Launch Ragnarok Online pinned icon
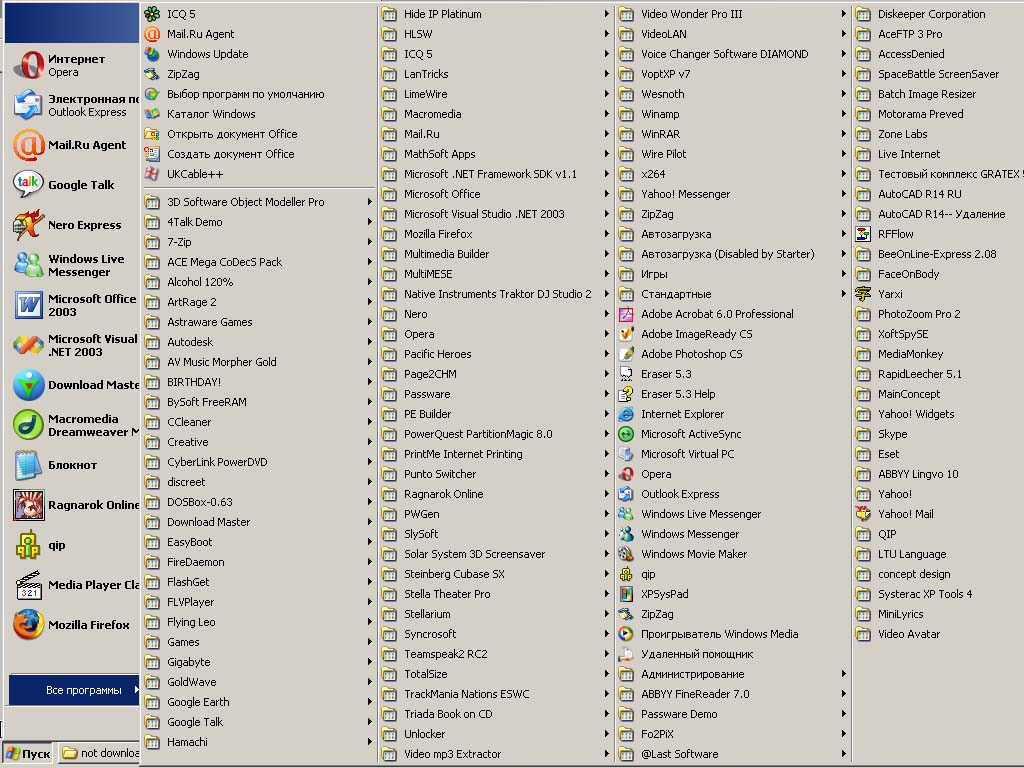Image resolution: width=1024 pixels, height=768 pixels. pyautogui.click(x=29, y=505)
